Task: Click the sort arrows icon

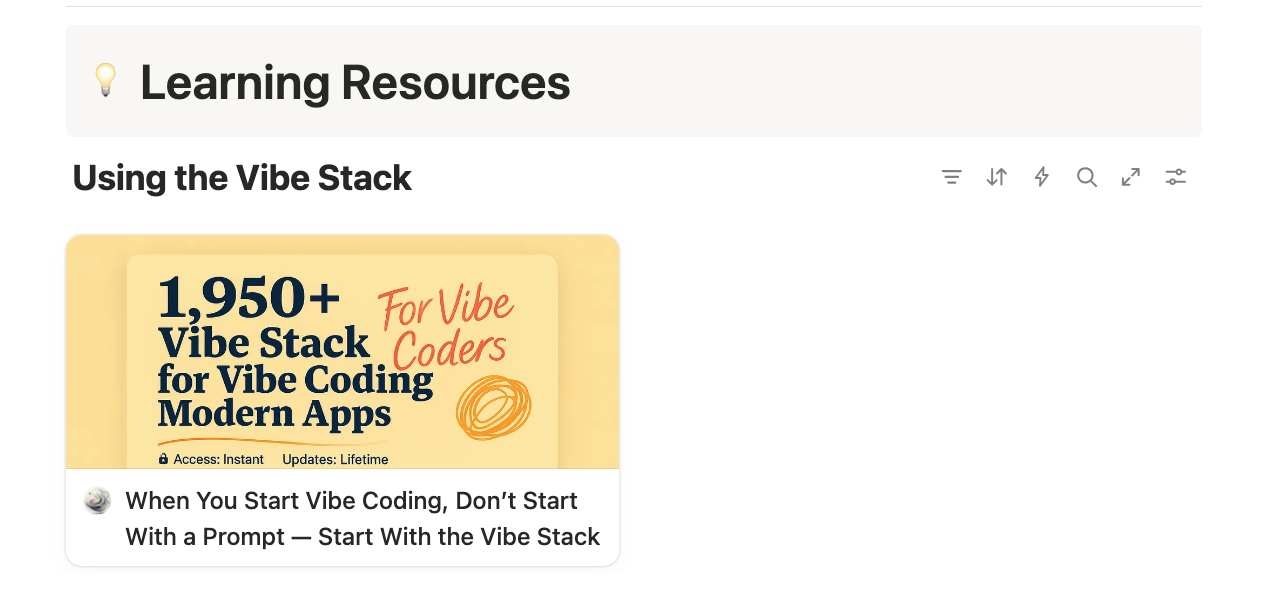Action: tap(996, 177)
